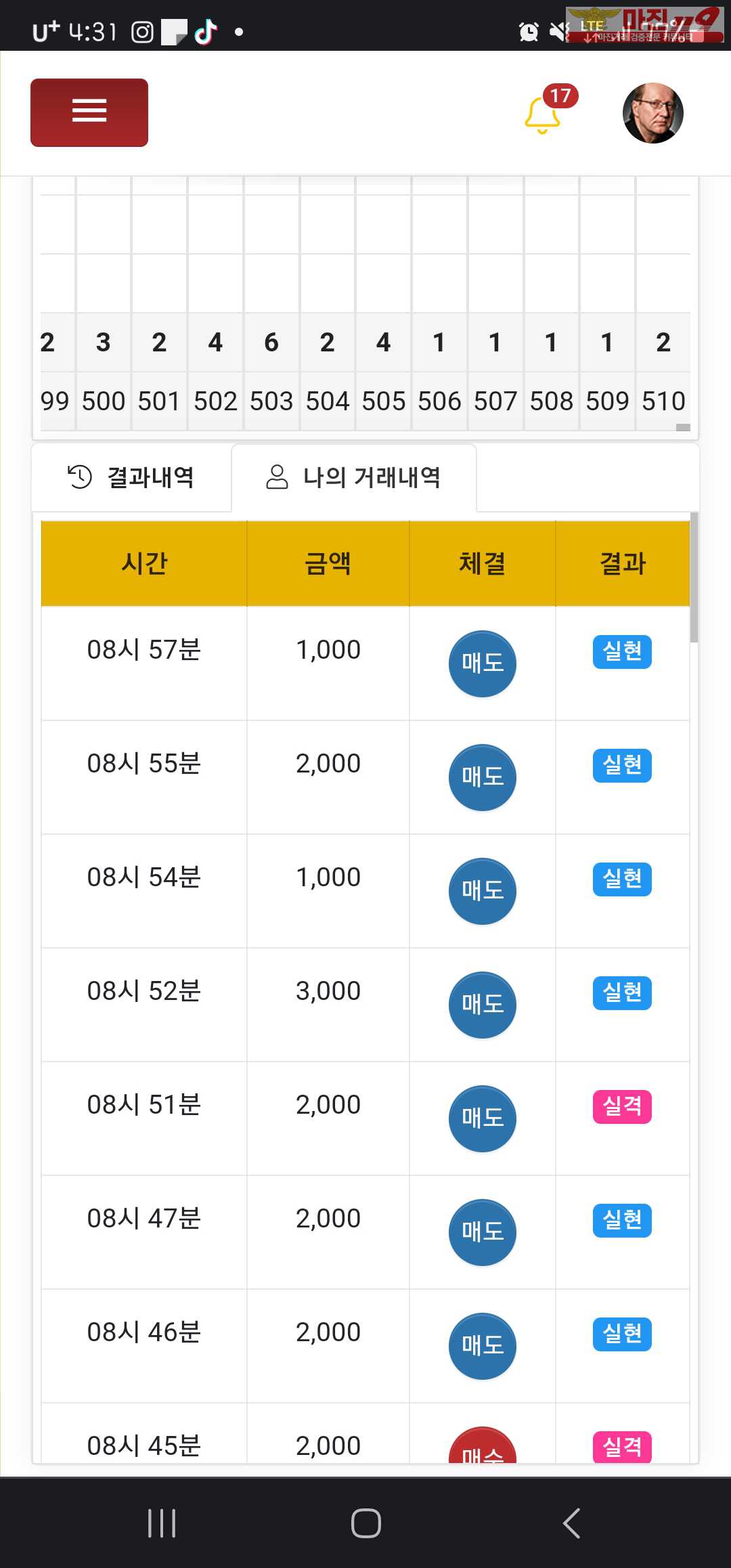This screenshot has height=1568, width=731.
Task: Click 매도 button in 08시 52분 row
Action: [482, 1005]
